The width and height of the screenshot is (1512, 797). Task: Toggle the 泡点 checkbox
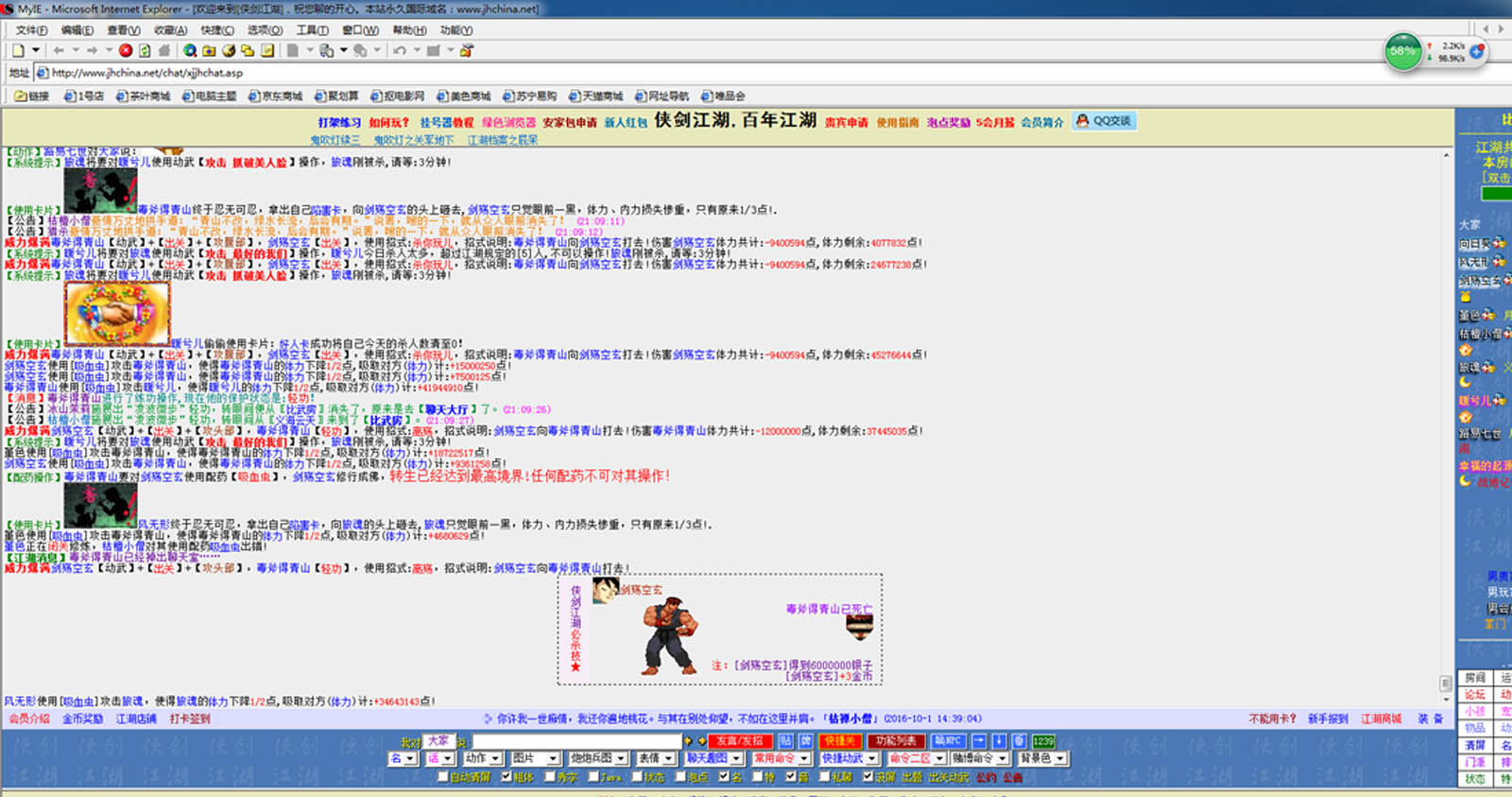[x=680, y=776]
